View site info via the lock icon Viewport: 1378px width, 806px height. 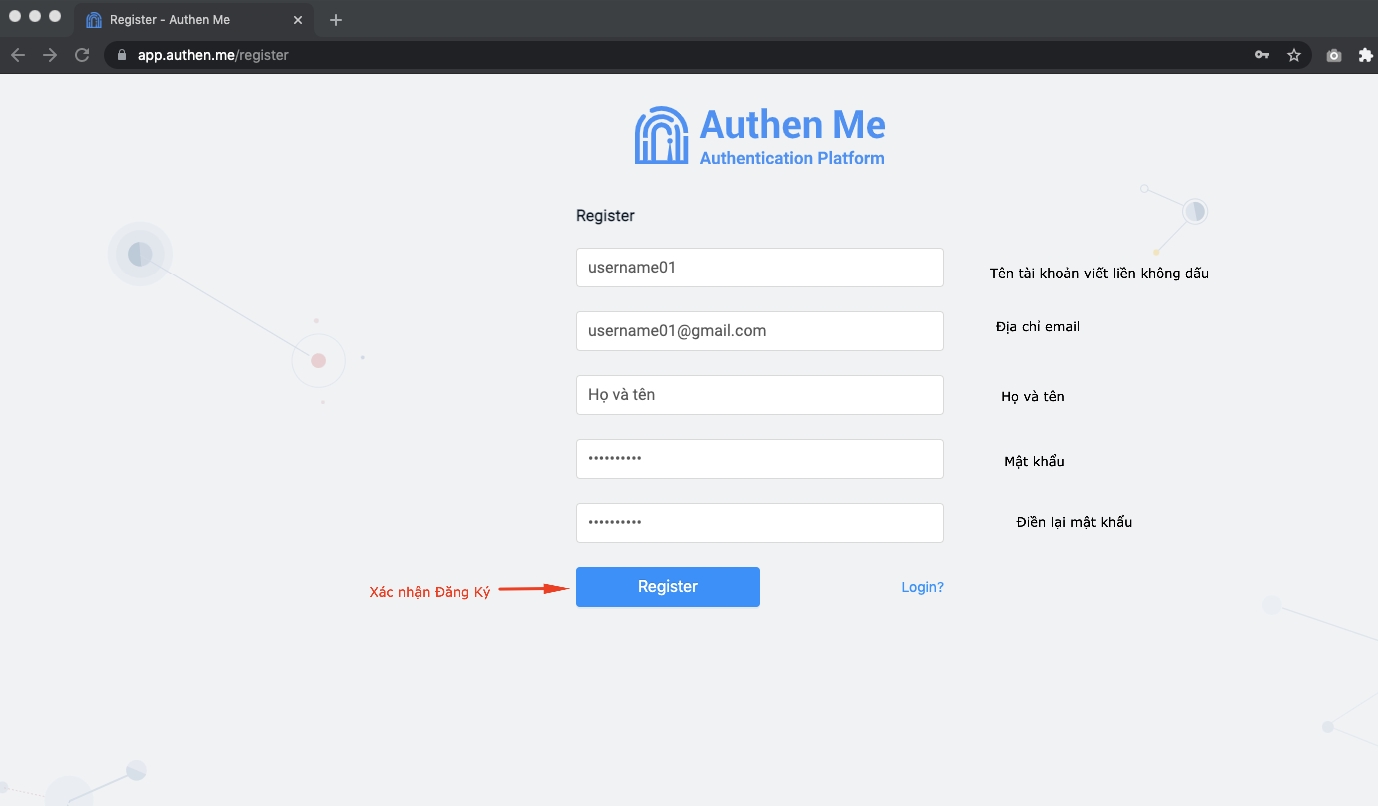tap(122, 55)
